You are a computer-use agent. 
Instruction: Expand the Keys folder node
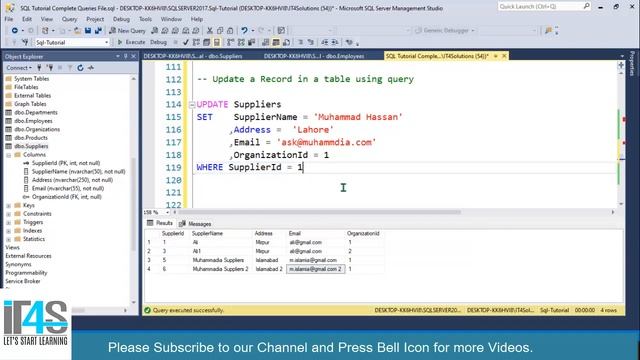(x=9, y=206)
